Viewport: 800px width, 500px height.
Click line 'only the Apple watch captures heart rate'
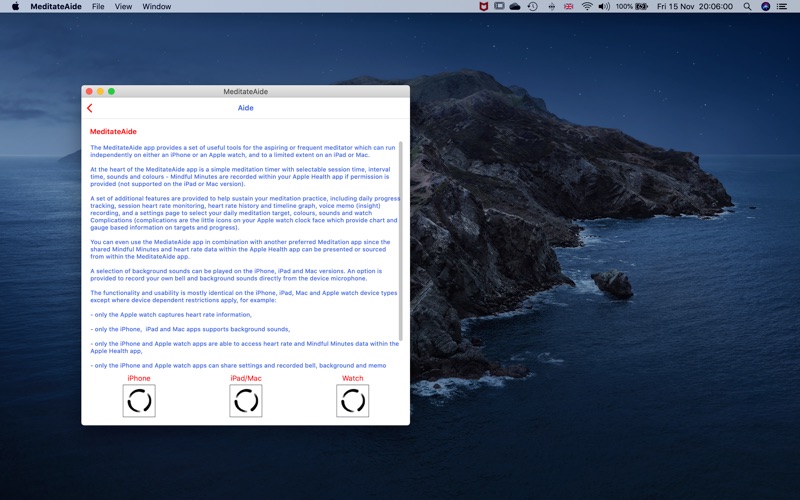pos(171,315)
